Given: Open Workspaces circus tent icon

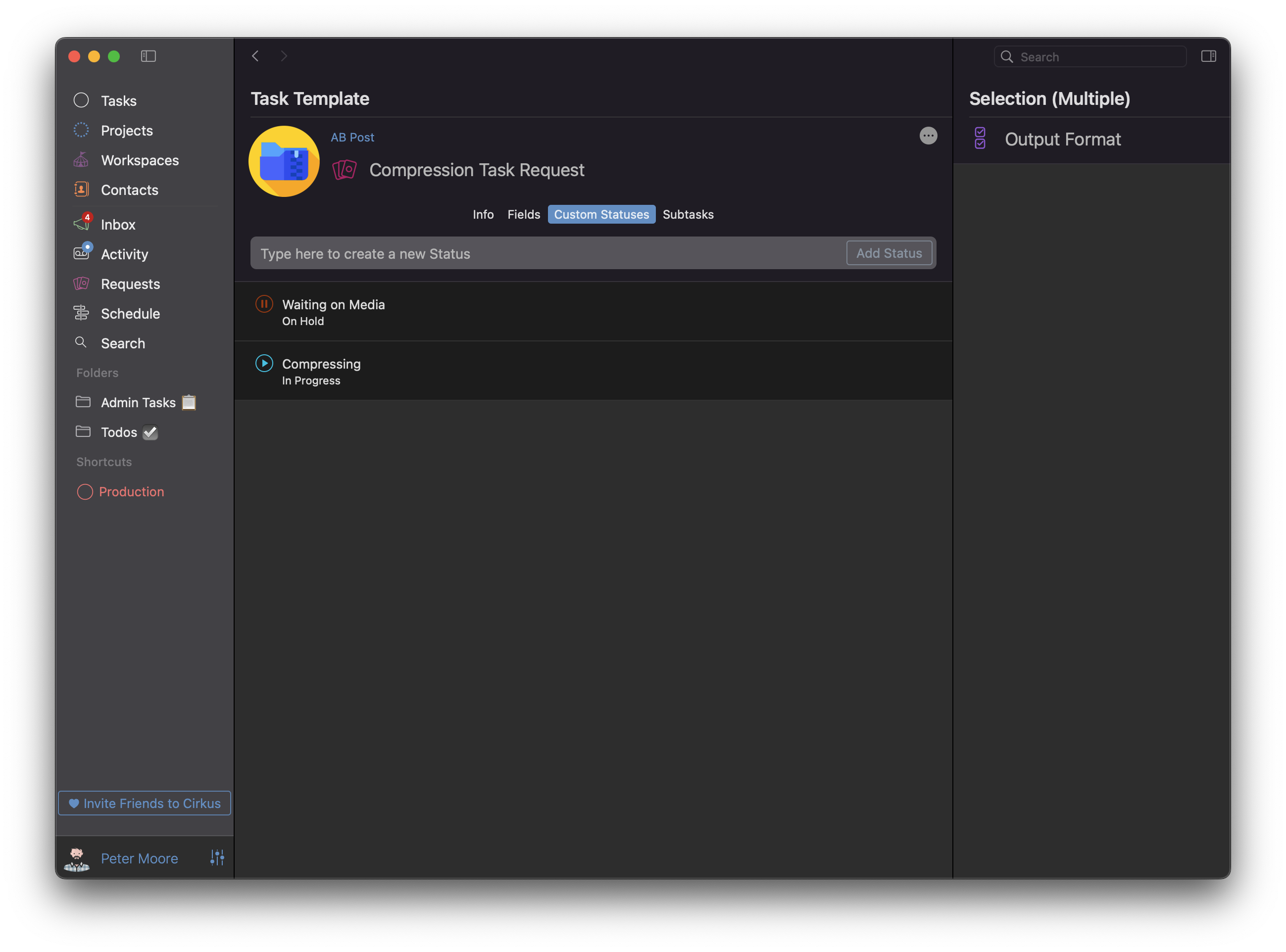Looking at the screenshot, I should tap(81, 160).
